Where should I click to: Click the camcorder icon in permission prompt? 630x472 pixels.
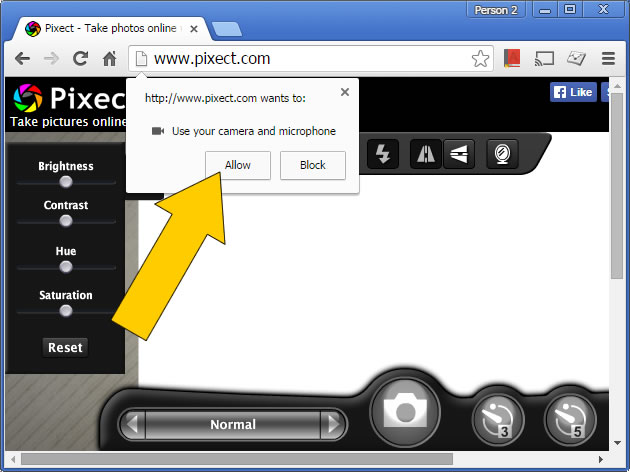tap(158, 131)
